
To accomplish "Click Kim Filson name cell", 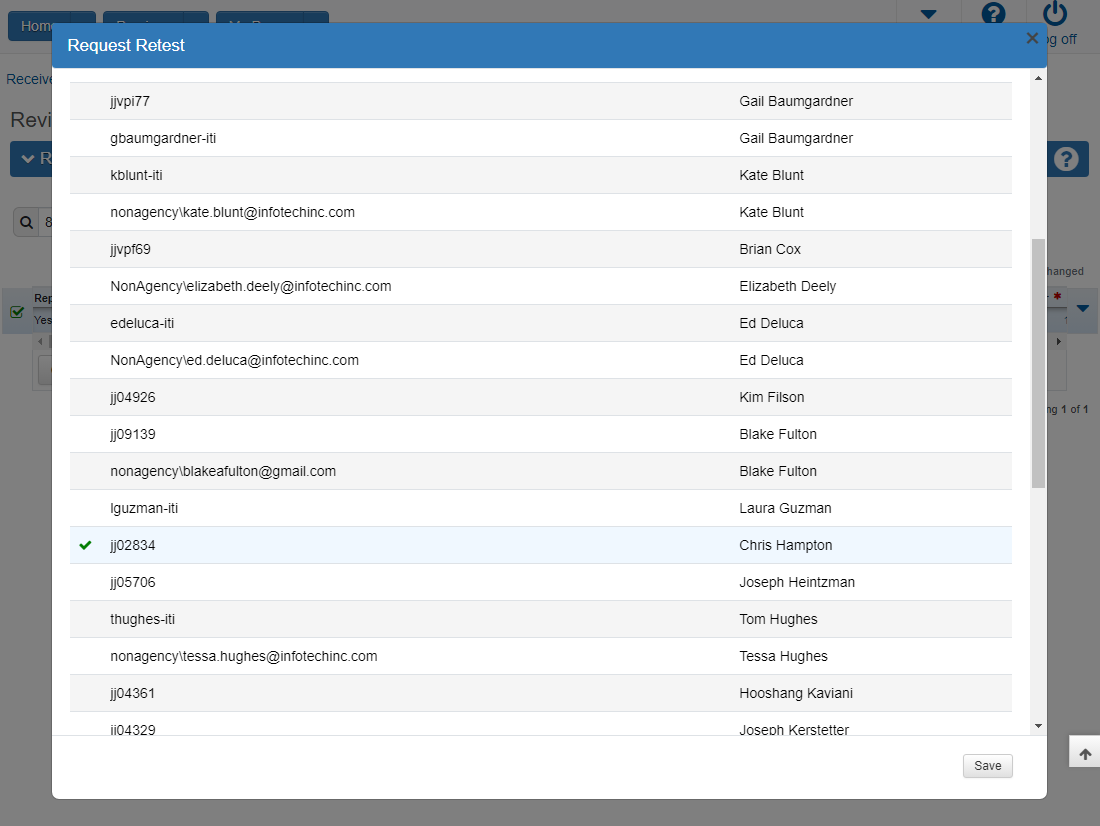I will click(x=772, y=397).
